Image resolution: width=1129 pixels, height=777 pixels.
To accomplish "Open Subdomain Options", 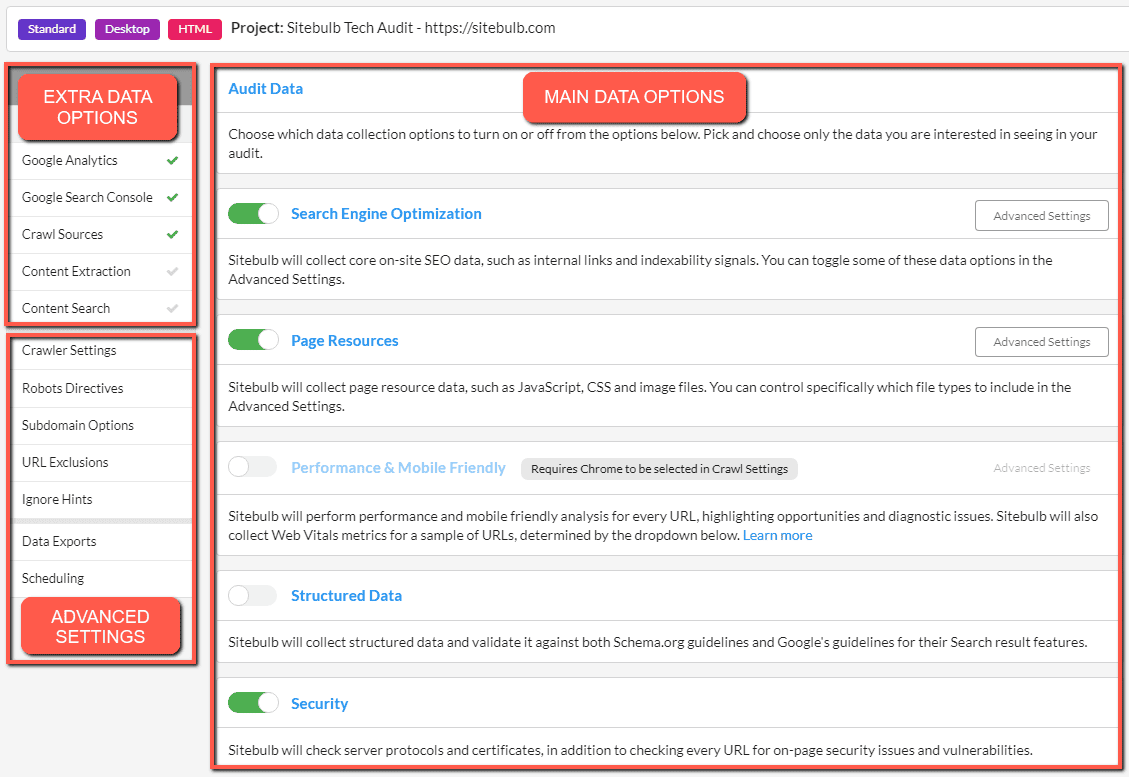I will click(x=102, y=426).
